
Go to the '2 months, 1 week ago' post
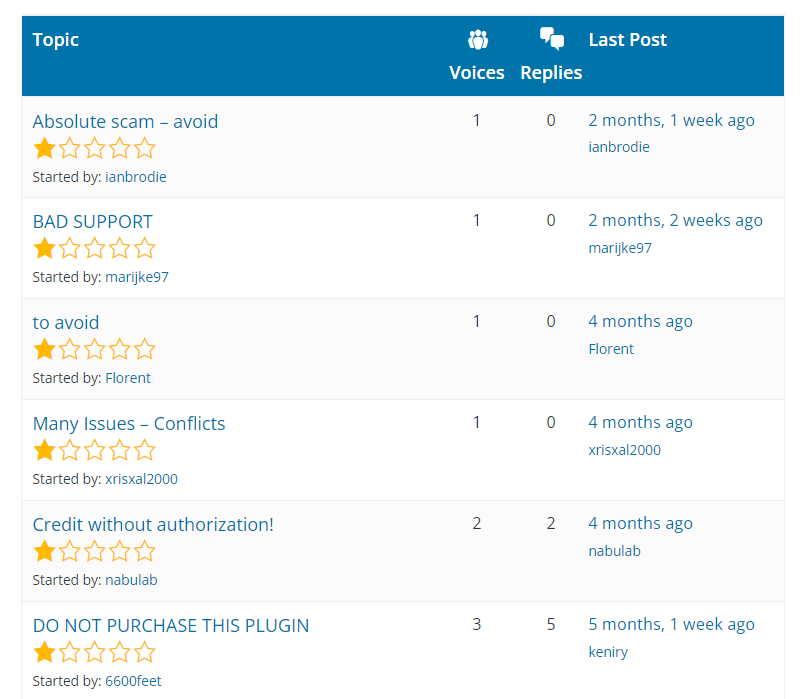point(671,120)
